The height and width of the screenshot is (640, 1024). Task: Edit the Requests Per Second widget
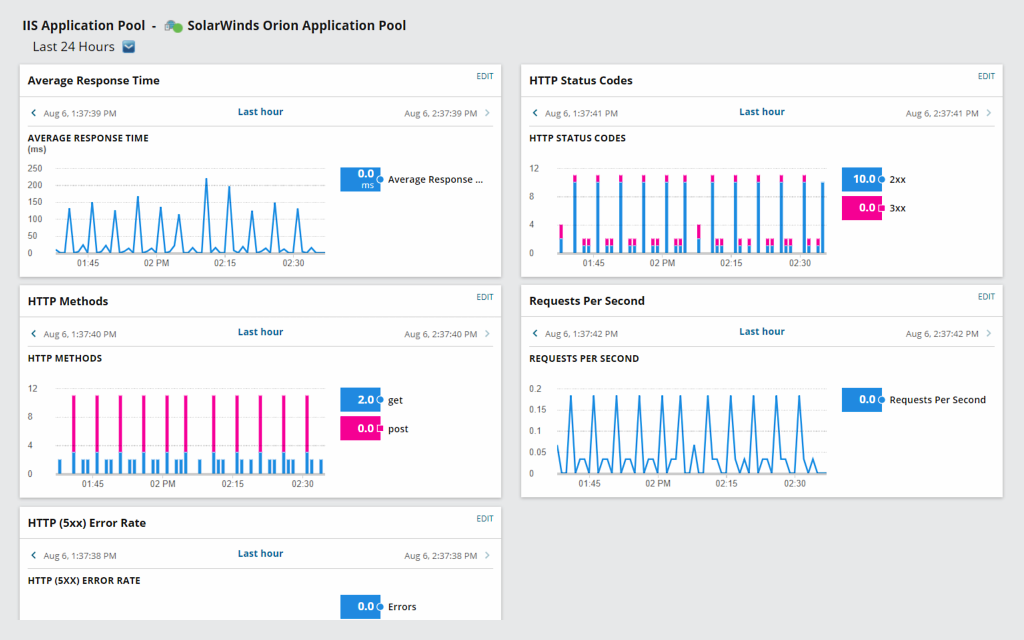[x=986, y=297]
